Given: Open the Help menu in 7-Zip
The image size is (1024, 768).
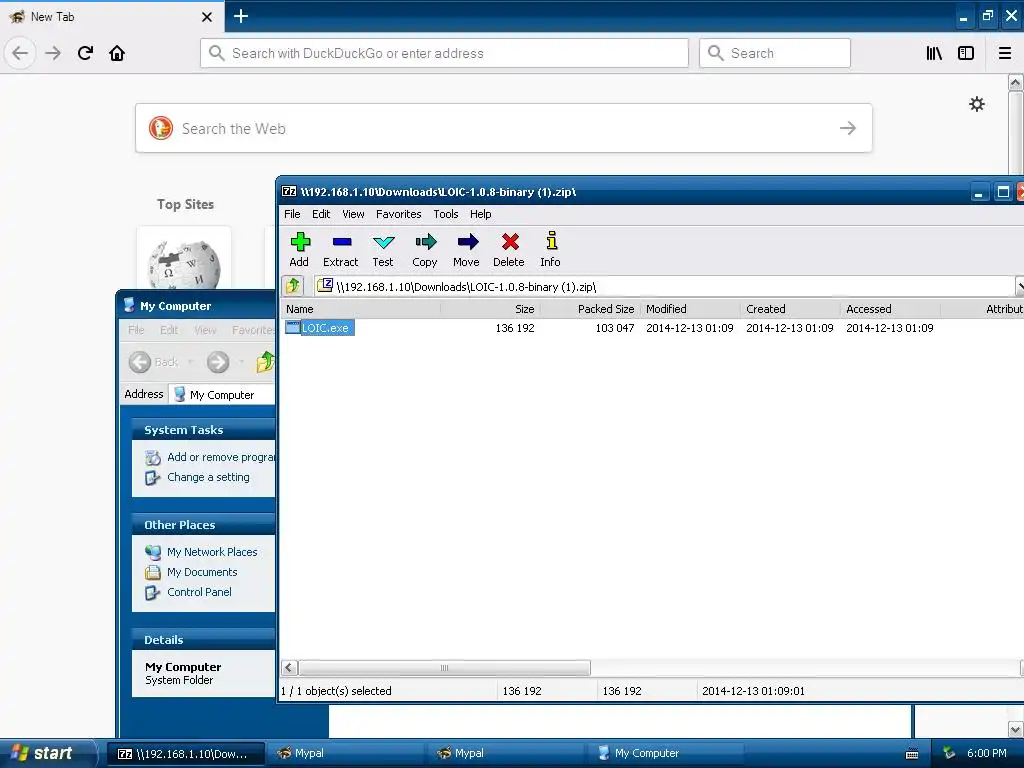Looking at the screenshot, I should tap(481, 214).
